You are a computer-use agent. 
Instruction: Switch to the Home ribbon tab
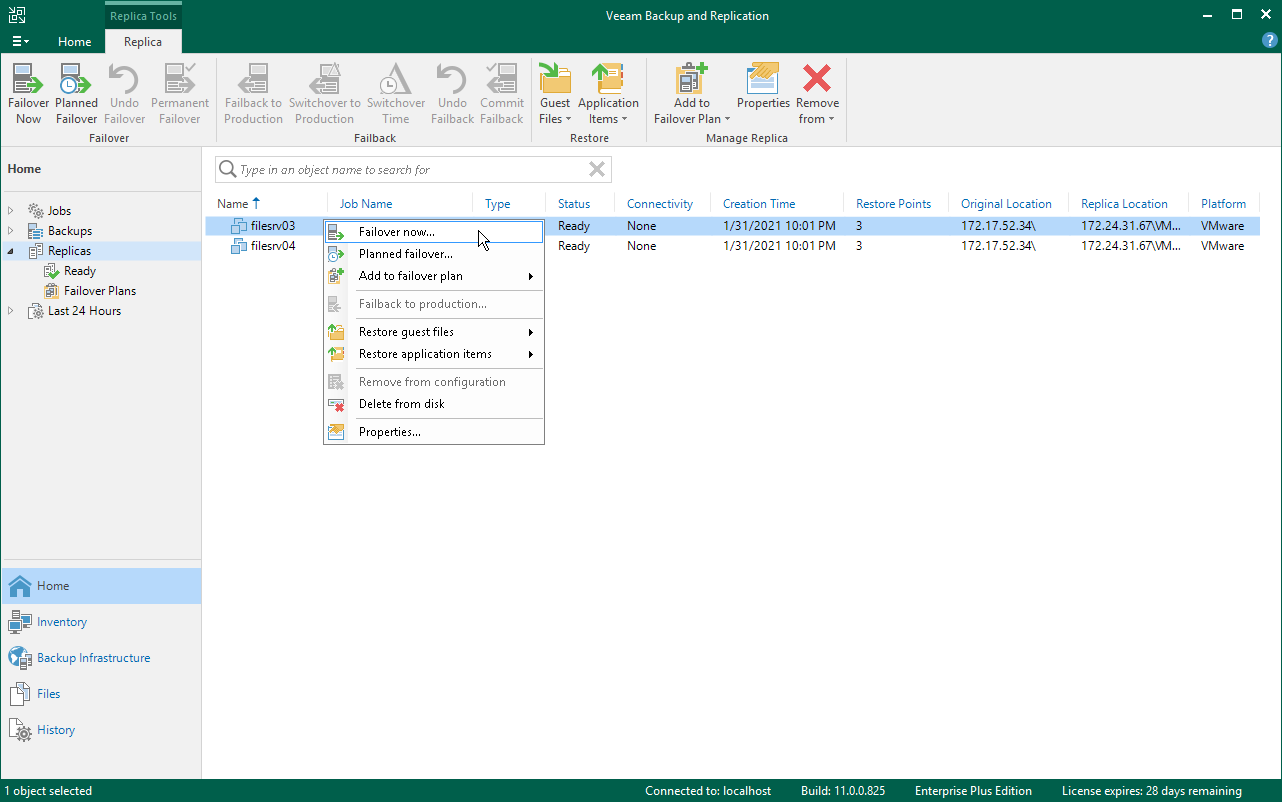click(74, 42)
